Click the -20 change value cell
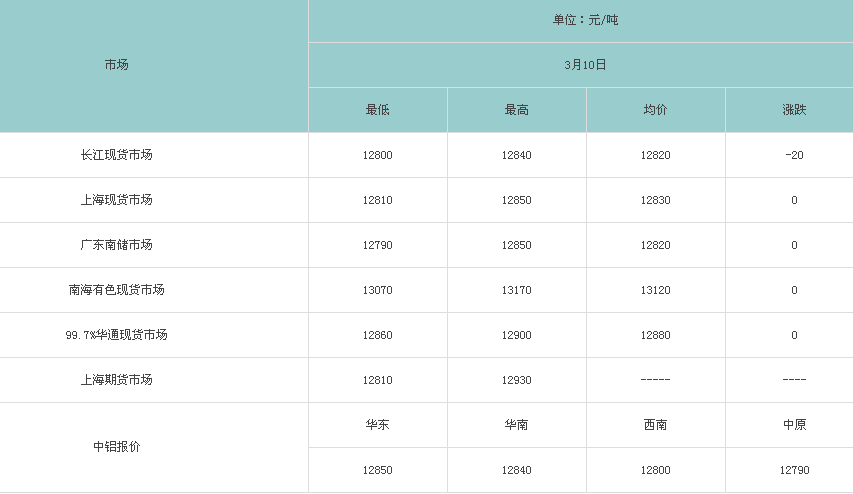Viewport: 853px width, 494px height. pos(794,155)
